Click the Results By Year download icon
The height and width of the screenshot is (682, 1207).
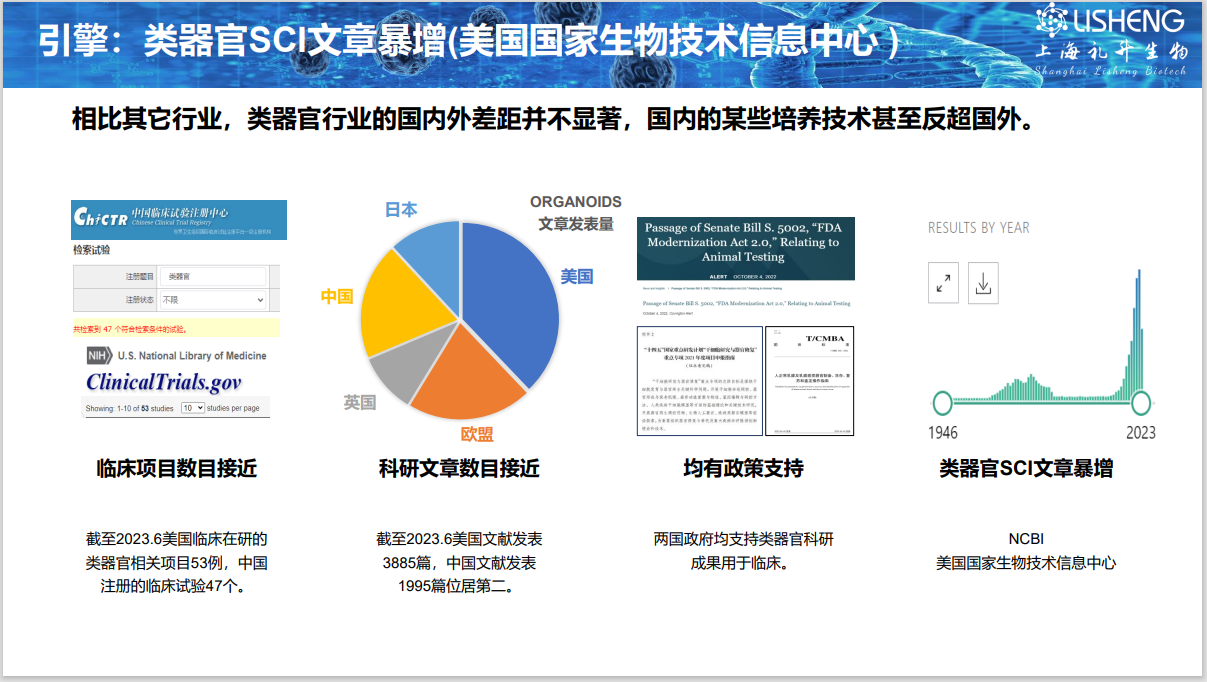point(984,283)
